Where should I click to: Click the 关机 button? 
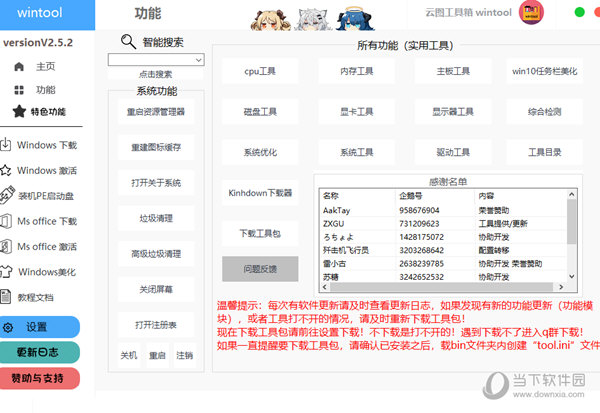(129, 356)
